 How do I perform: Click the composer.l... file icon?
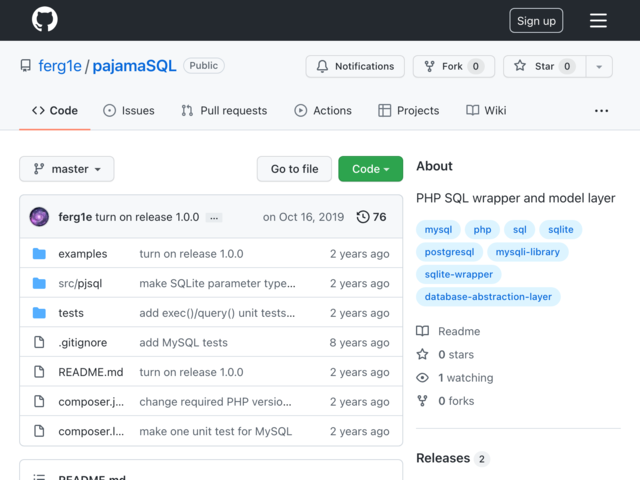[x=39, y=431]
